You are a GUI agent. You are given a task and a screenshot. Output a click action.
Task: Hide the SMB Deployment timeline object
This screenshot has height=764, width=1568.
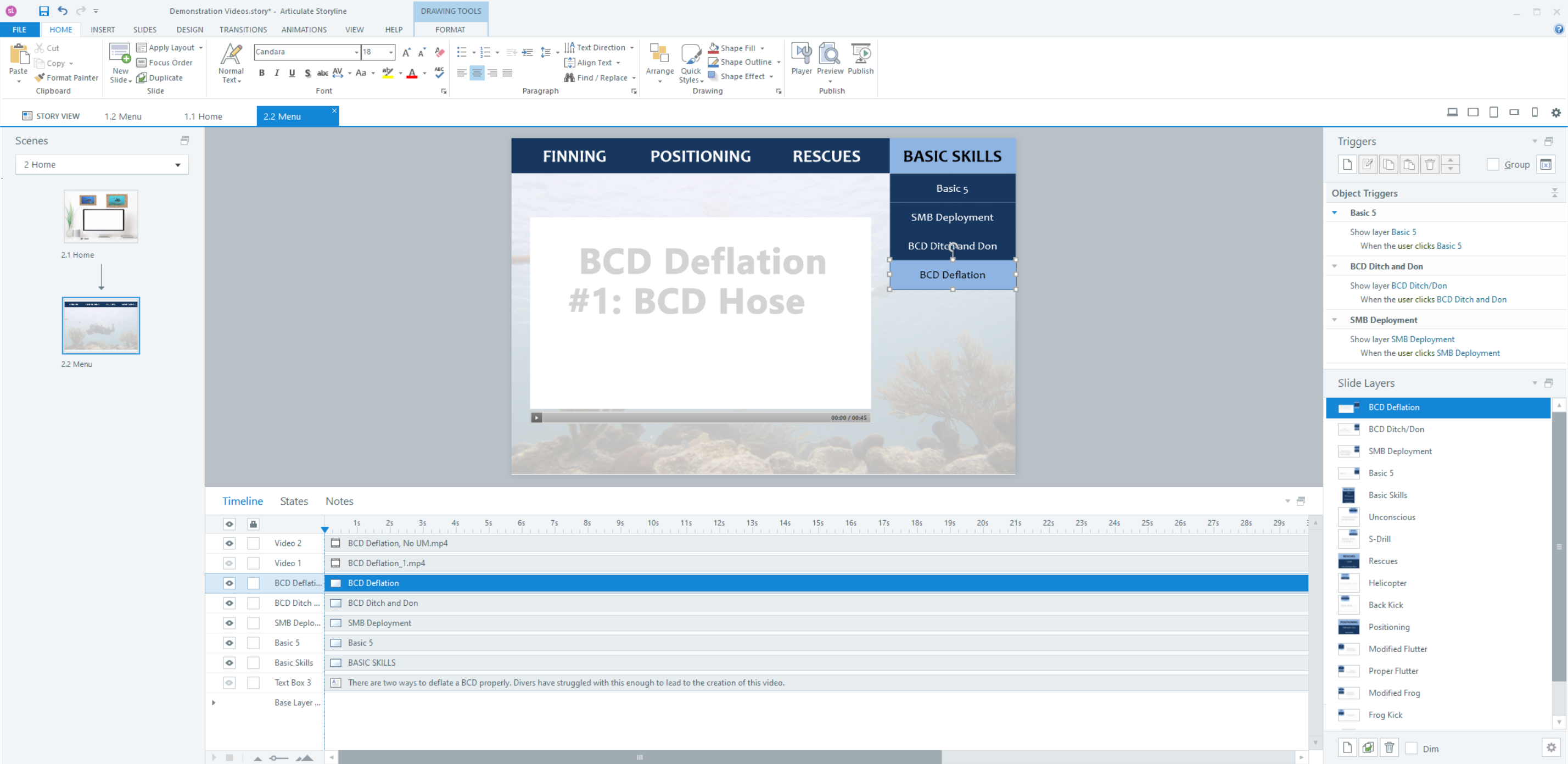(229, 623)
